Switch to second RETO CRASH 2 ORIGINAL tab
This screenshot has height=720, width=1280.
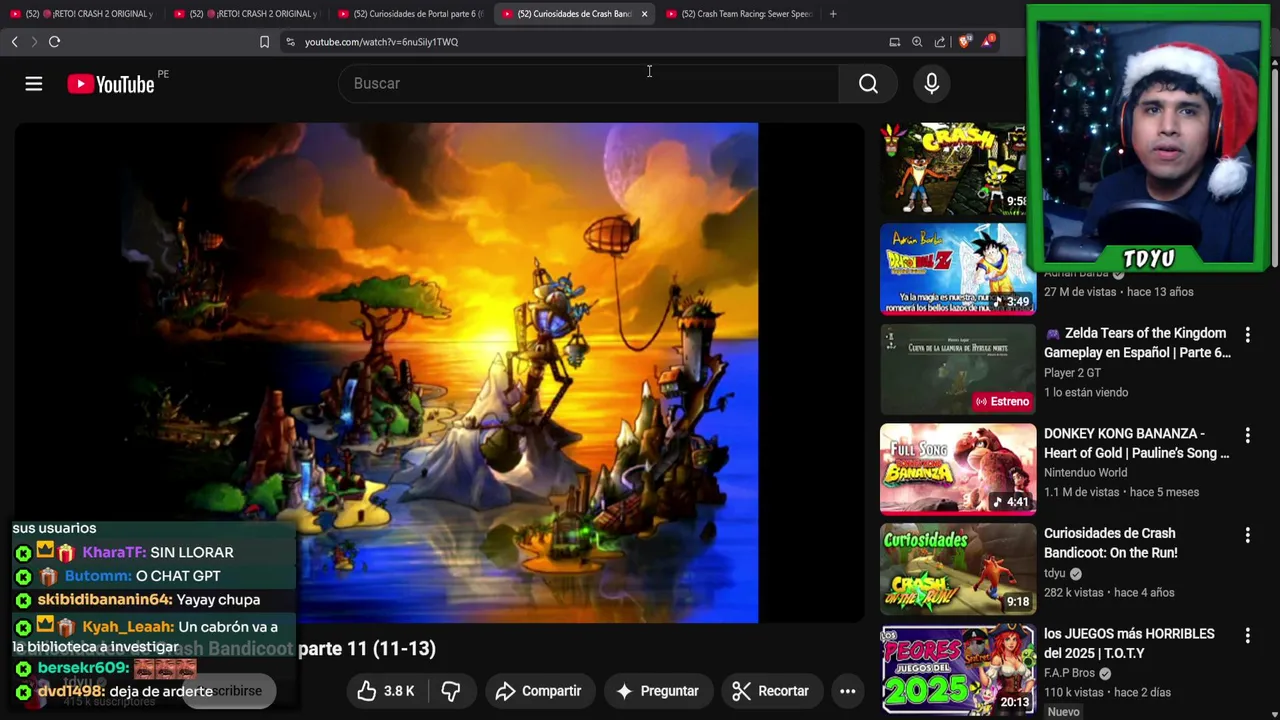[x=245, y=14]
